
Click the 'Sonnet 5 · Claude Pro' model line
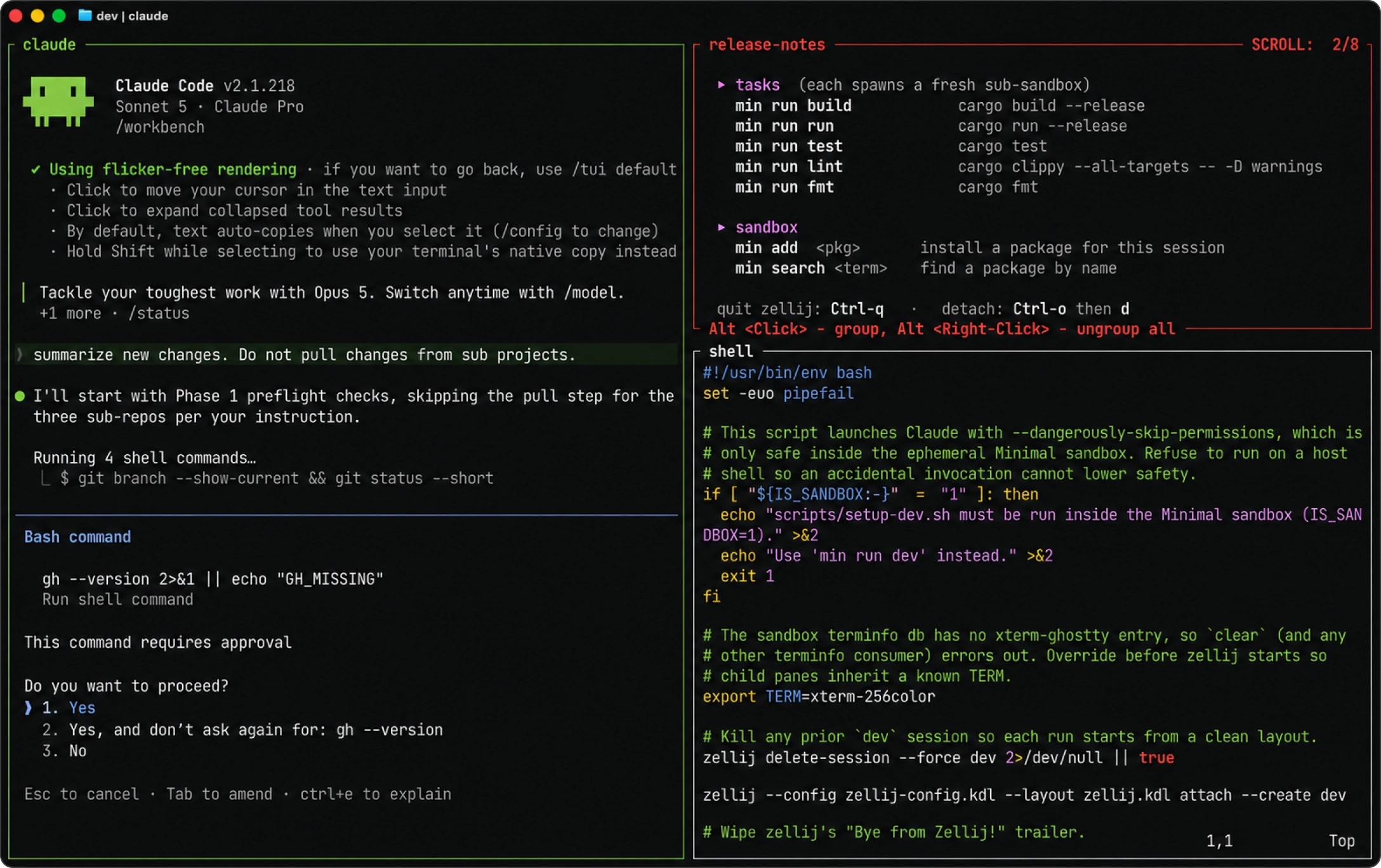[209, 106]
